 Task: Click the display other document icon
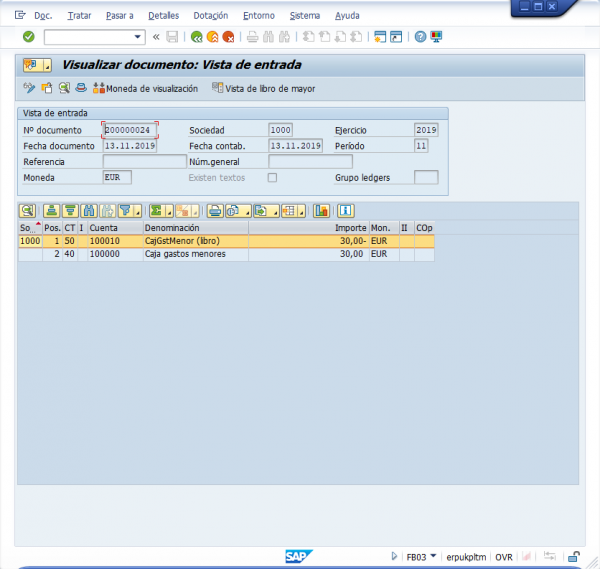tap(47, 88)
